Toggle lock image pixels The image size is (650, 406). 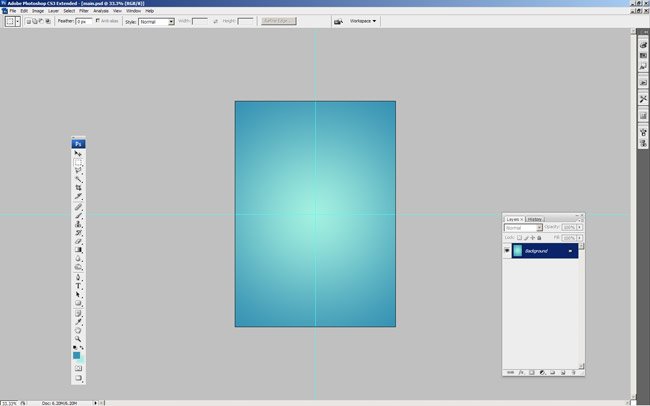[x=526, y=238]
